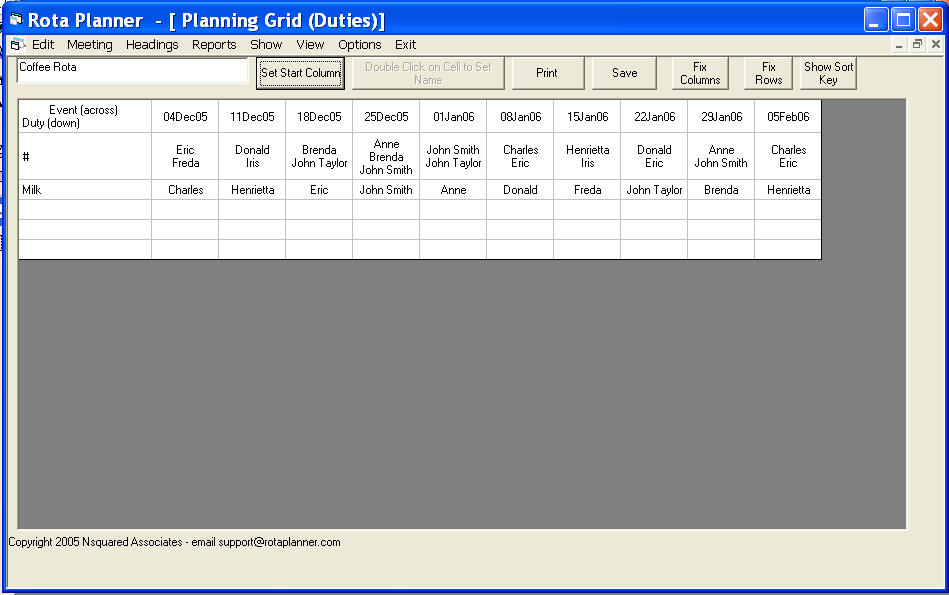Screen dimensions: 949x595
Task: Open the Meeting menu
Action: pyautogui.click(x=89, y=44)
